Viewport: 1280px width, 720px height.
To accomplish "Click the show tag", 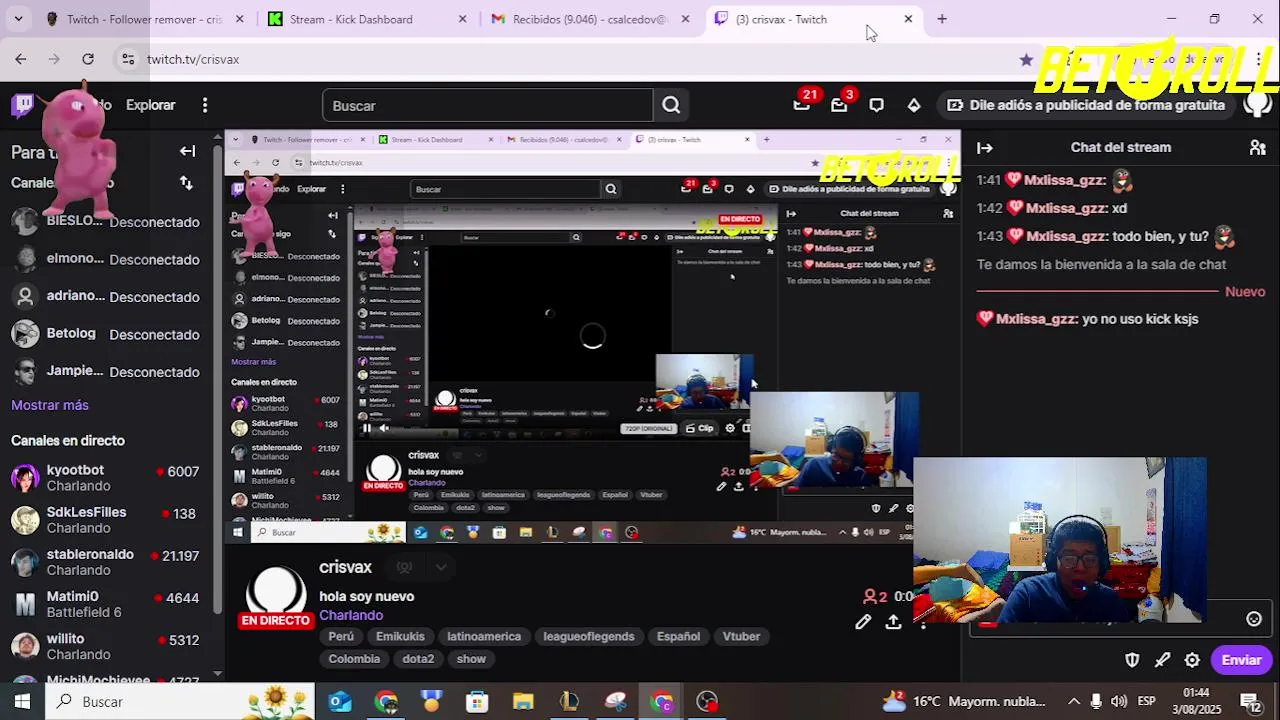I will click(x=471, y=659).
